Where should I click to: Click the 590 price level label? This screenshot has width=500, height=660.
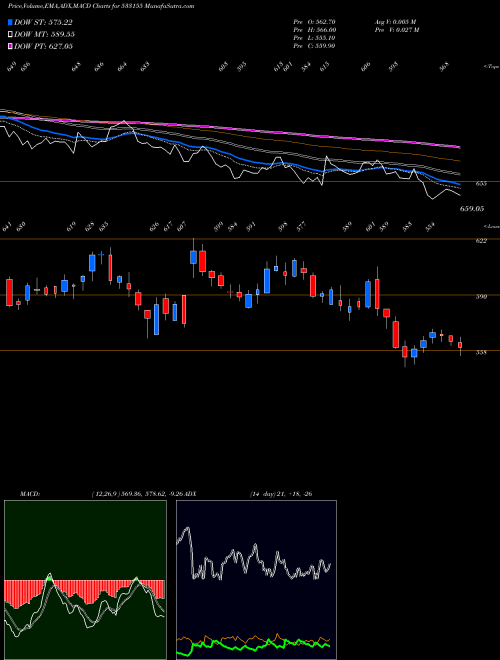481,296
